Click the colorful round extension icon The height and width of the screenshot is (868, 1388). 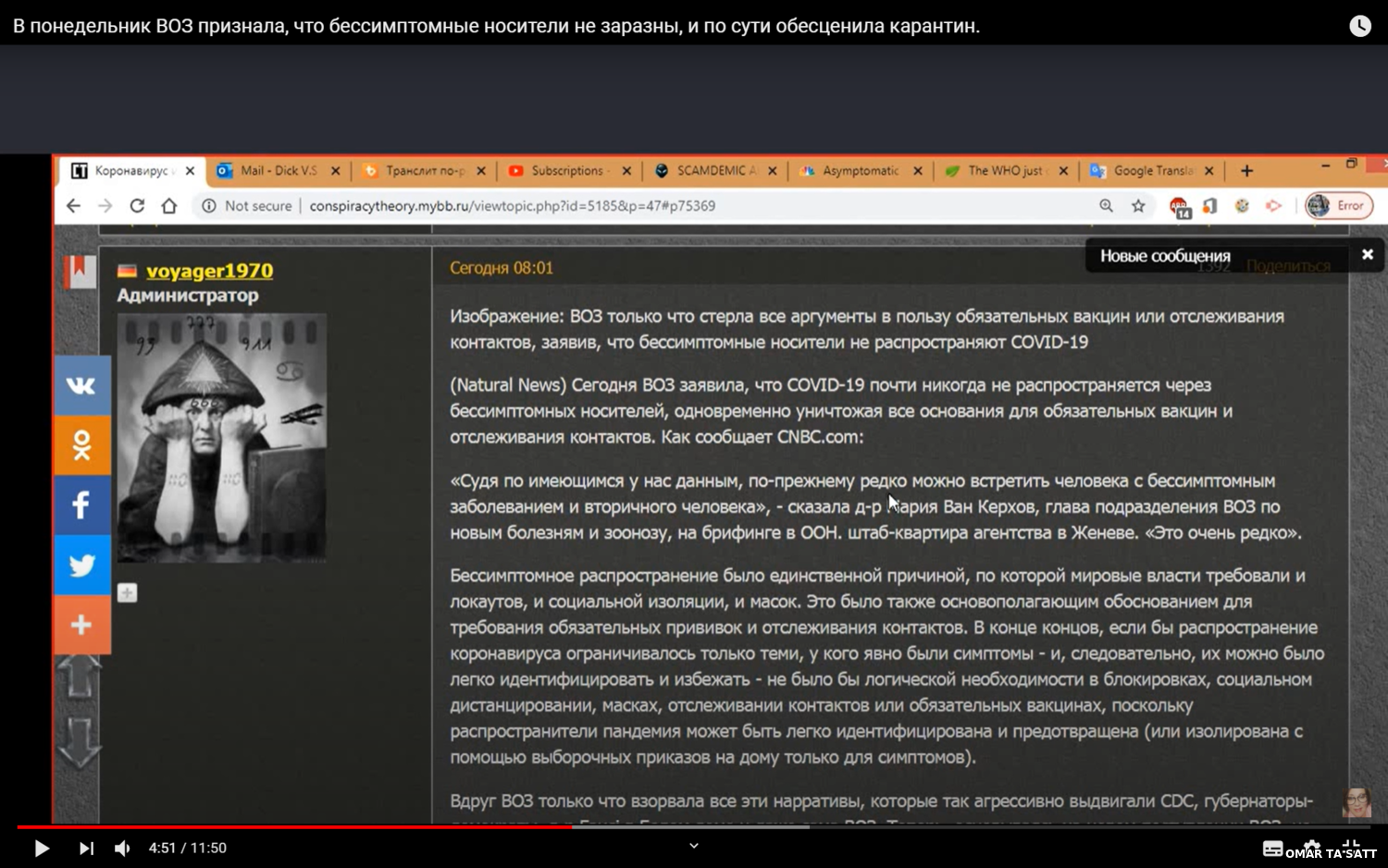pos(1242,205)
